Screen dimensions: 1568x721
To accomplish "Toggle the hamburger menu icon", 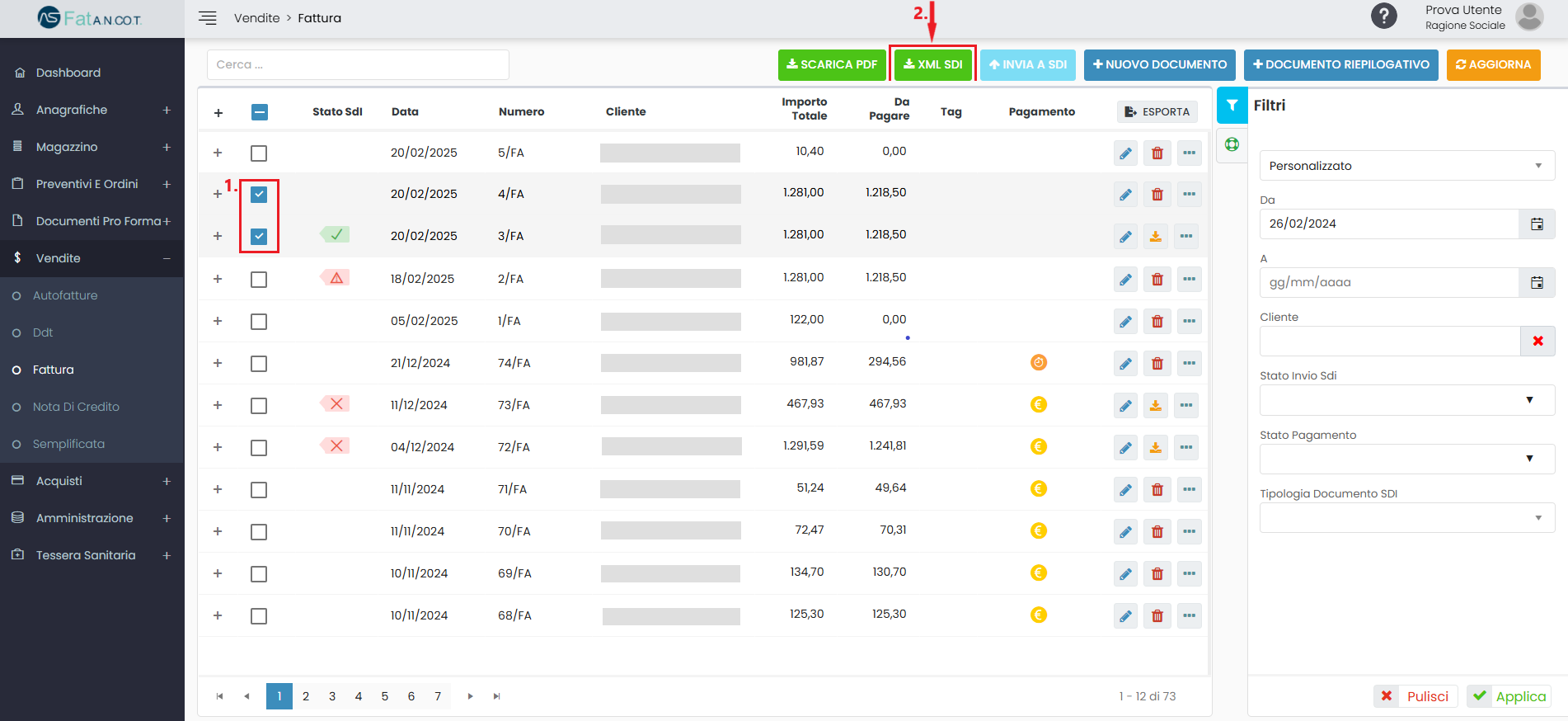I will point(208,18).
